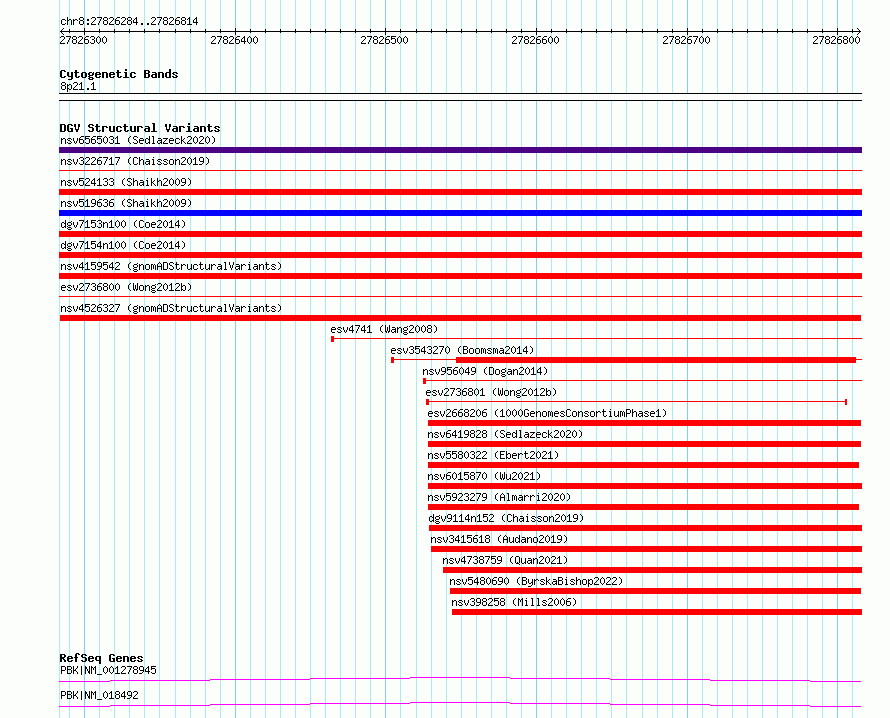This screenshot has width=890, height=718.
Task: Open nsv398258 (Mills2006) variant label
Action: click(514, 602)
